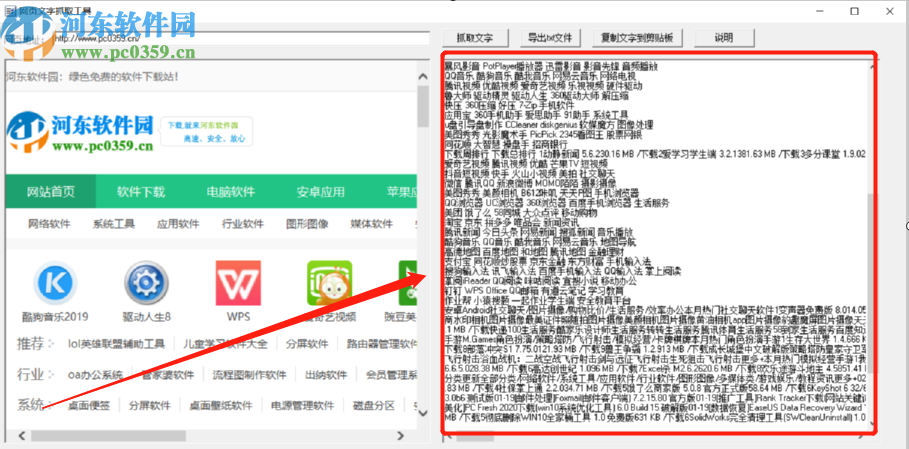The height and width of the screenshot is (449, 909).
Task: Open 流程图制作软件 link
Action: 249,375
